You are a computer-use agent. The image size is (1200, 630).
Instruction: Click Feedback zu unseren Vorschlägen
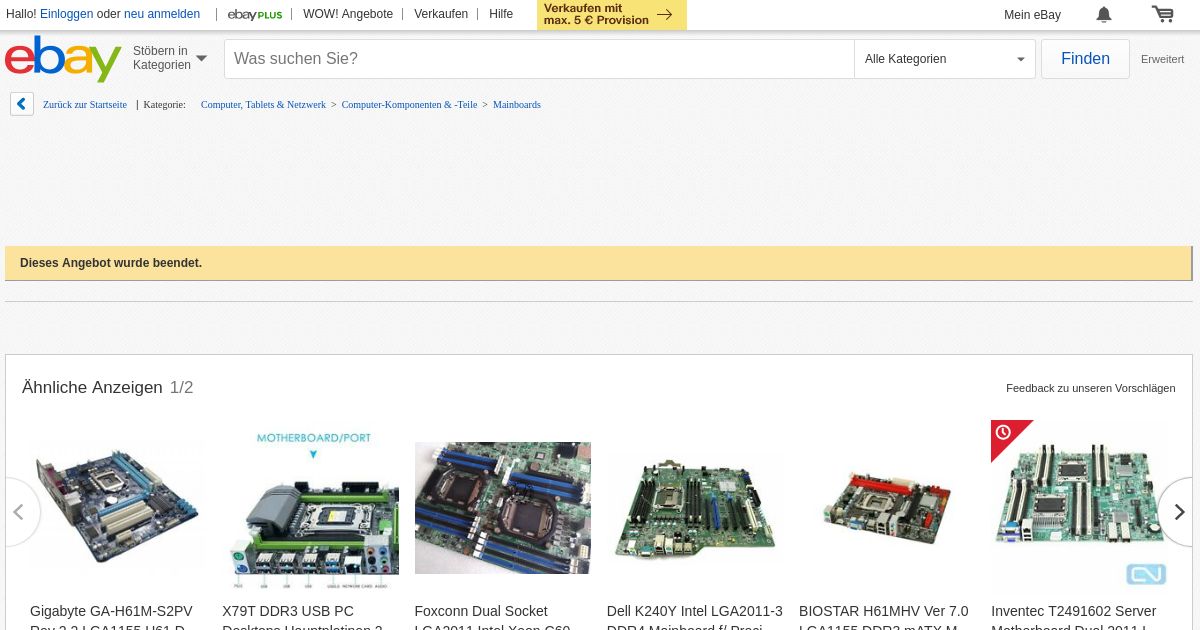[x=1091, y=388]
